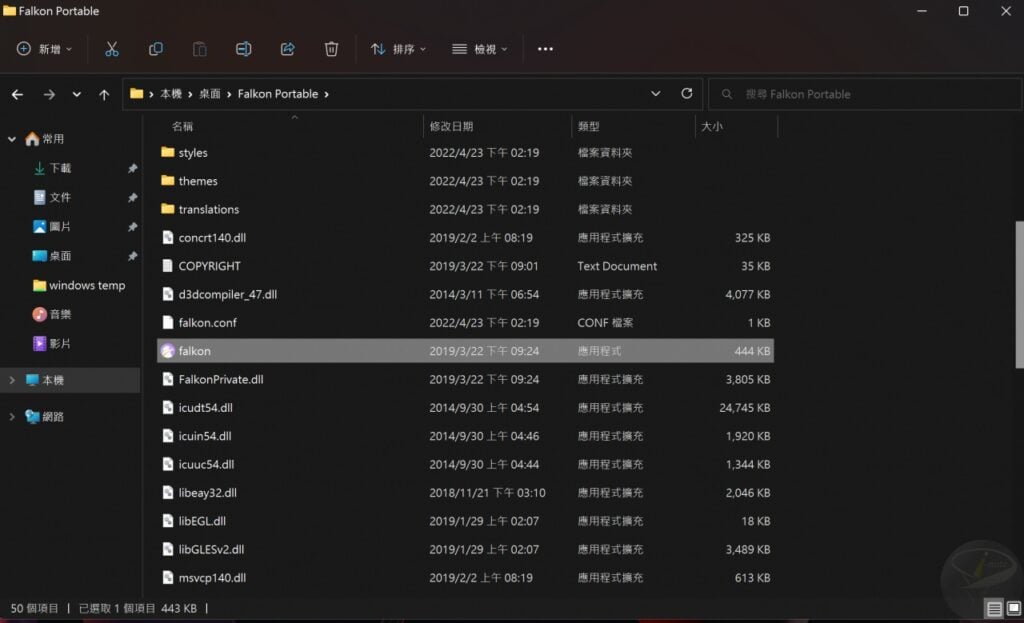The width and height of the screenshot is (1024, 623).
Task: Open the 新增 (New) dropdown
Action: (x=44, y=49)
